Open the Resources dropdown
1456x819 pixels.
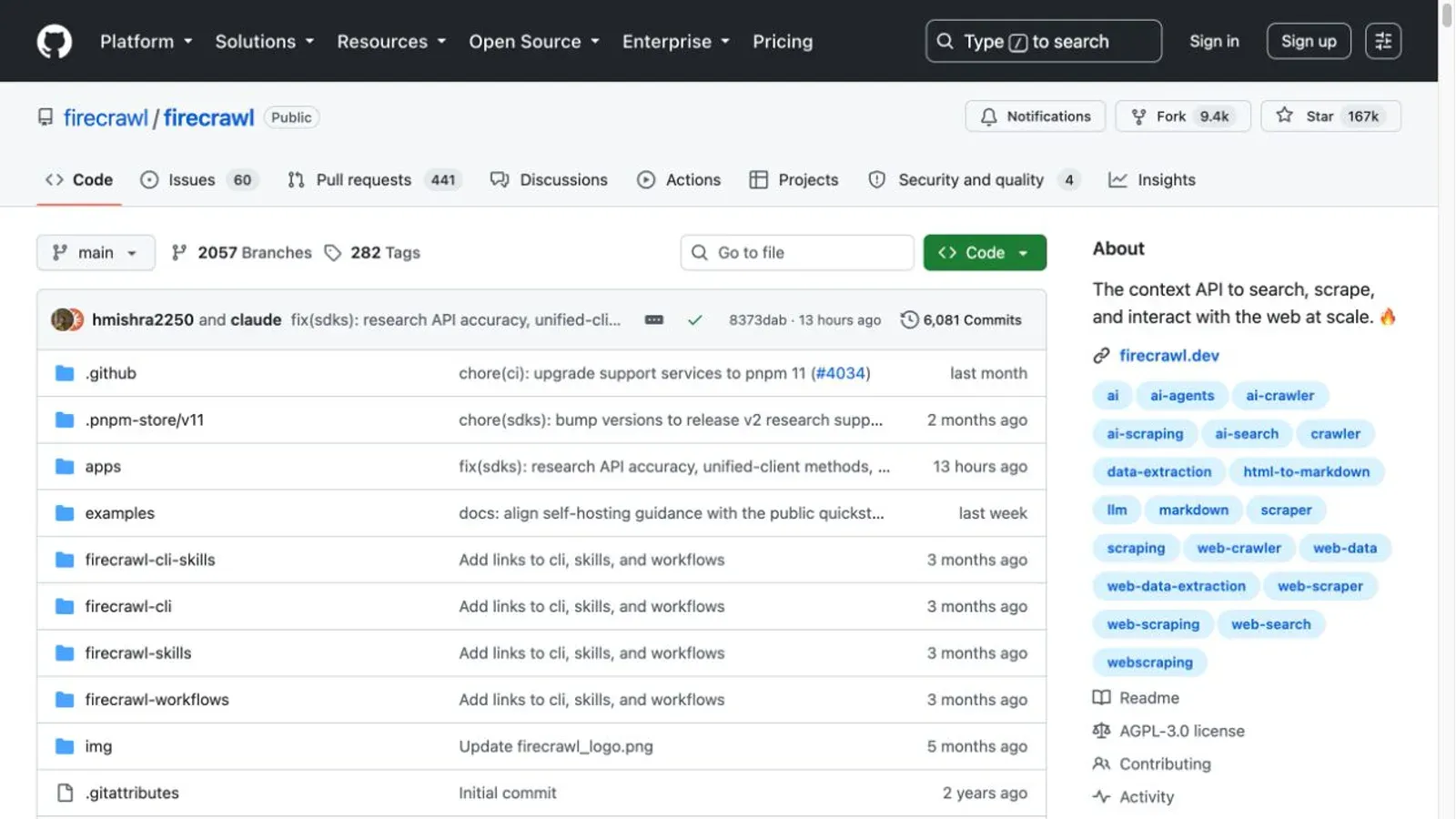tap(391, 41)
